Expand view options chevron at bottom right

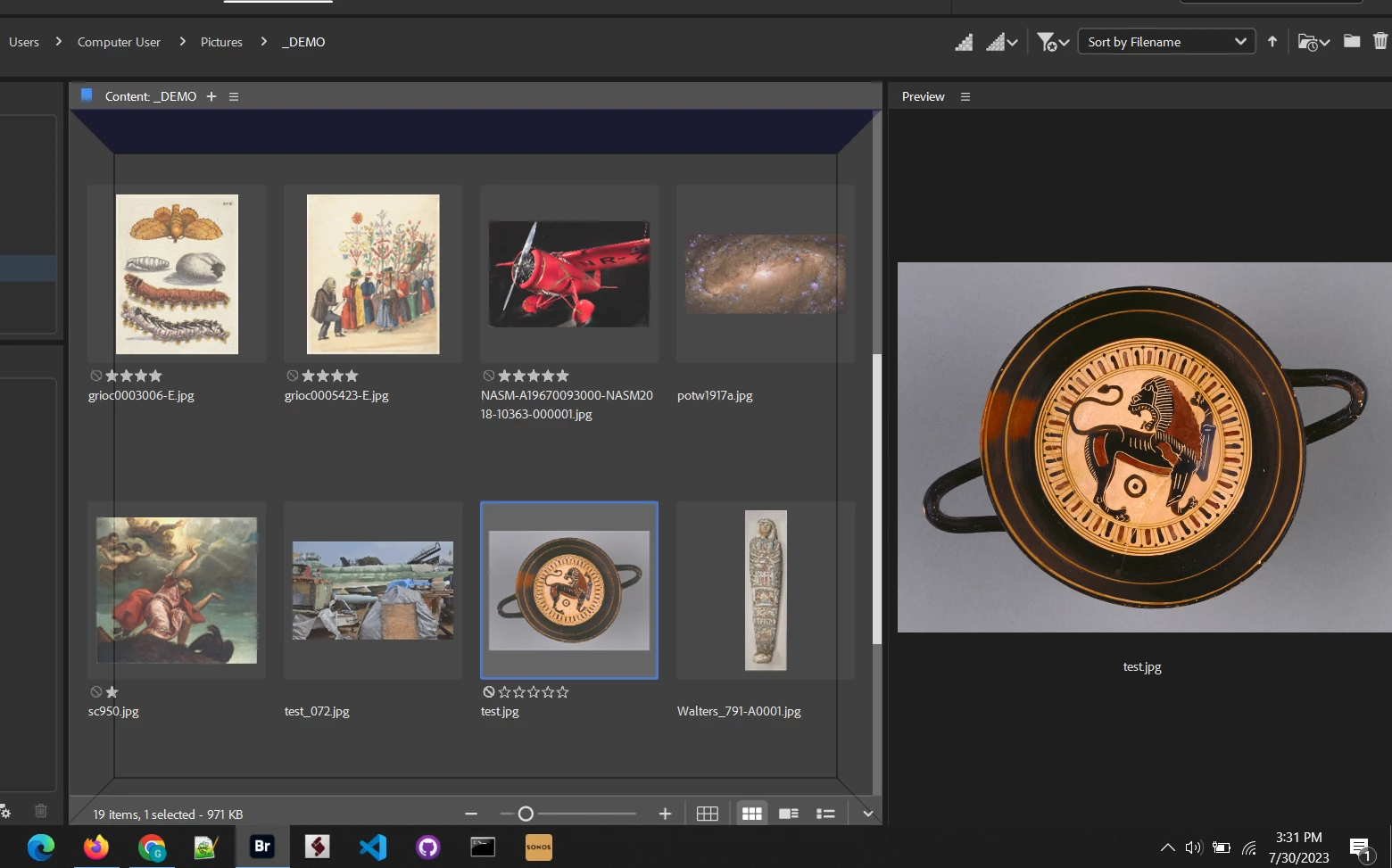point(867,814)
